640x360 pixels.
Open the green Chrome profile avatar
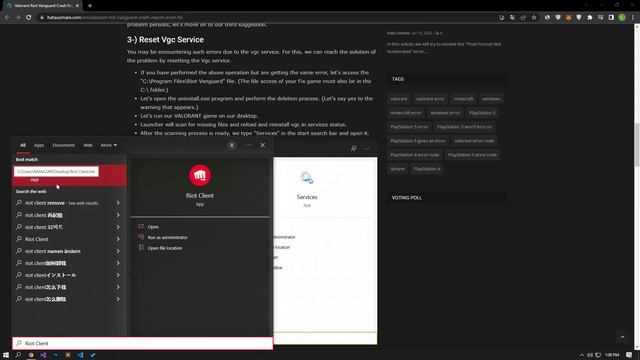622,18
